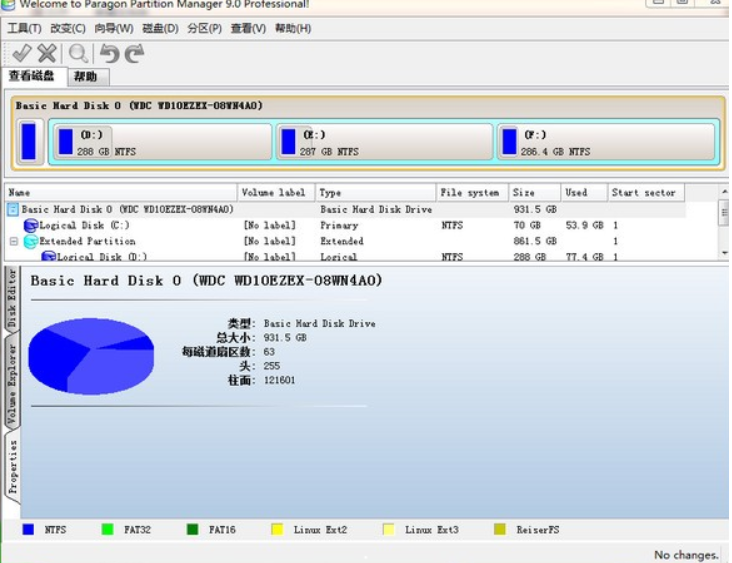732x563 pixels.
Task: Click the Linux Ext2 yellow legend swatch
Action: [x=277, y=529]
